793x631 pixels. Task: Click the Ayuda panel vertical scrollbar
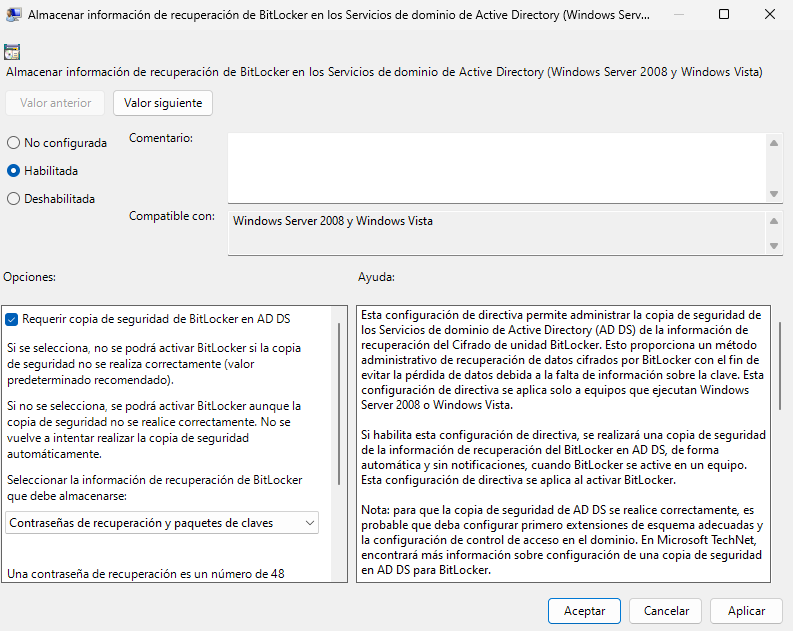point(782,360)
